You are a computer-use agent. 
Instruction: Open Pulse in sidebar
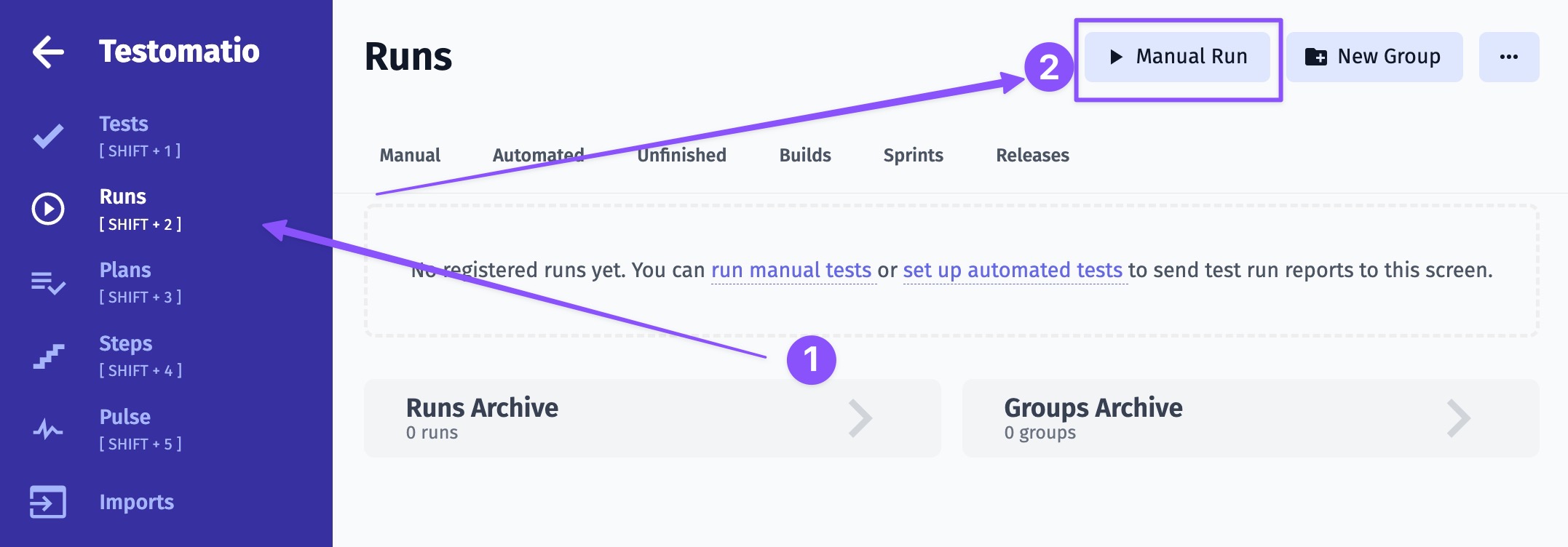tap(124, 417)
